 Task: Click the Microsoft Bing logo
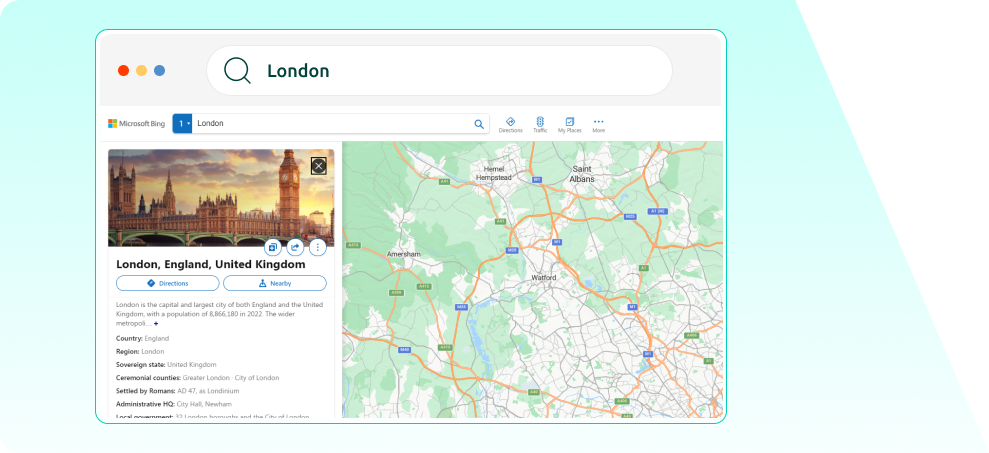click(x=136, y=124)
